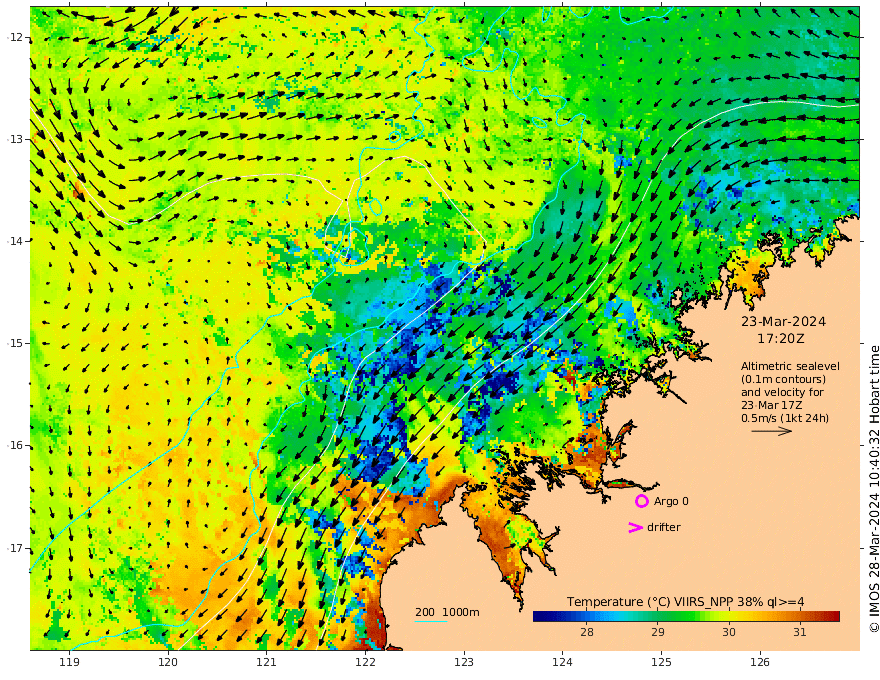Click the 0.5m/s velocity scale arrow
Image resolution: width=880 pixels, height=680 pixels.
(x=772, y=431)
